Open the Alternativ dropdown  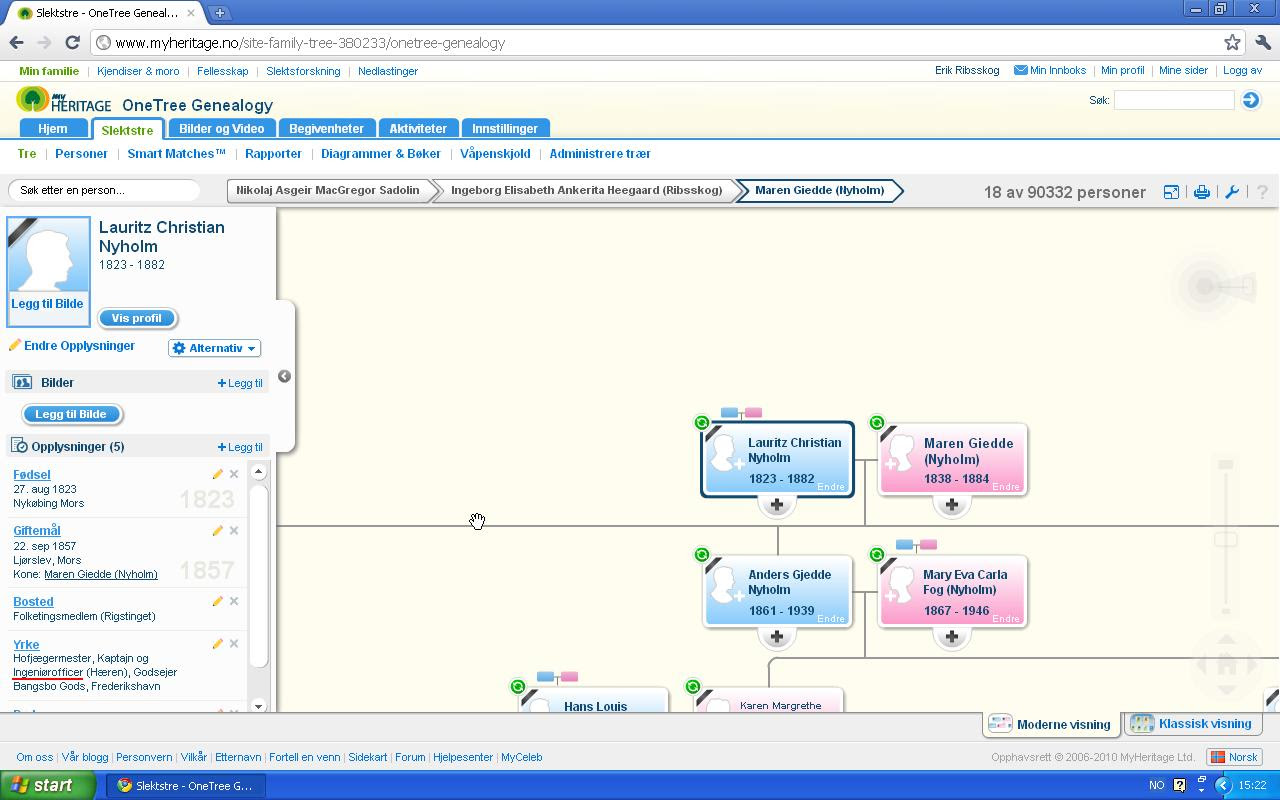click(x=215, y=348)
